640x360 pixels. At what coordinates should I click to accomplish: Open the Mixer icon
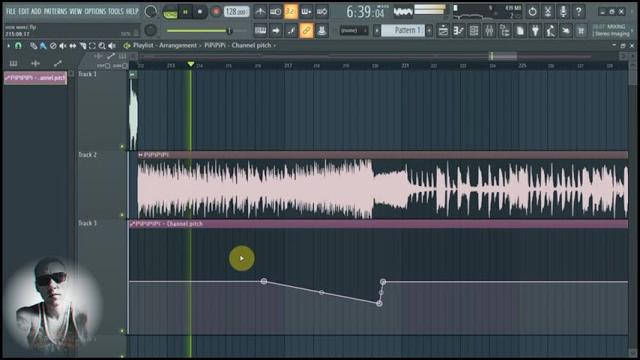489,31
